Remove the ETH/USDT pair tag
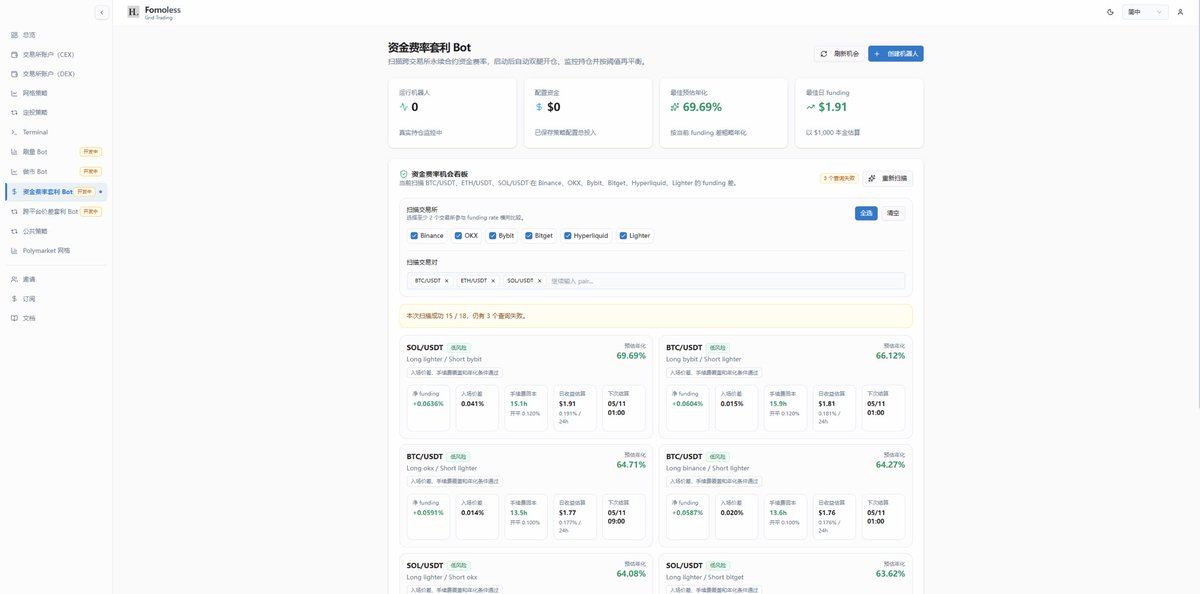Image resolution: width=1200 pixels, height=594 pixels. point(493,281)
